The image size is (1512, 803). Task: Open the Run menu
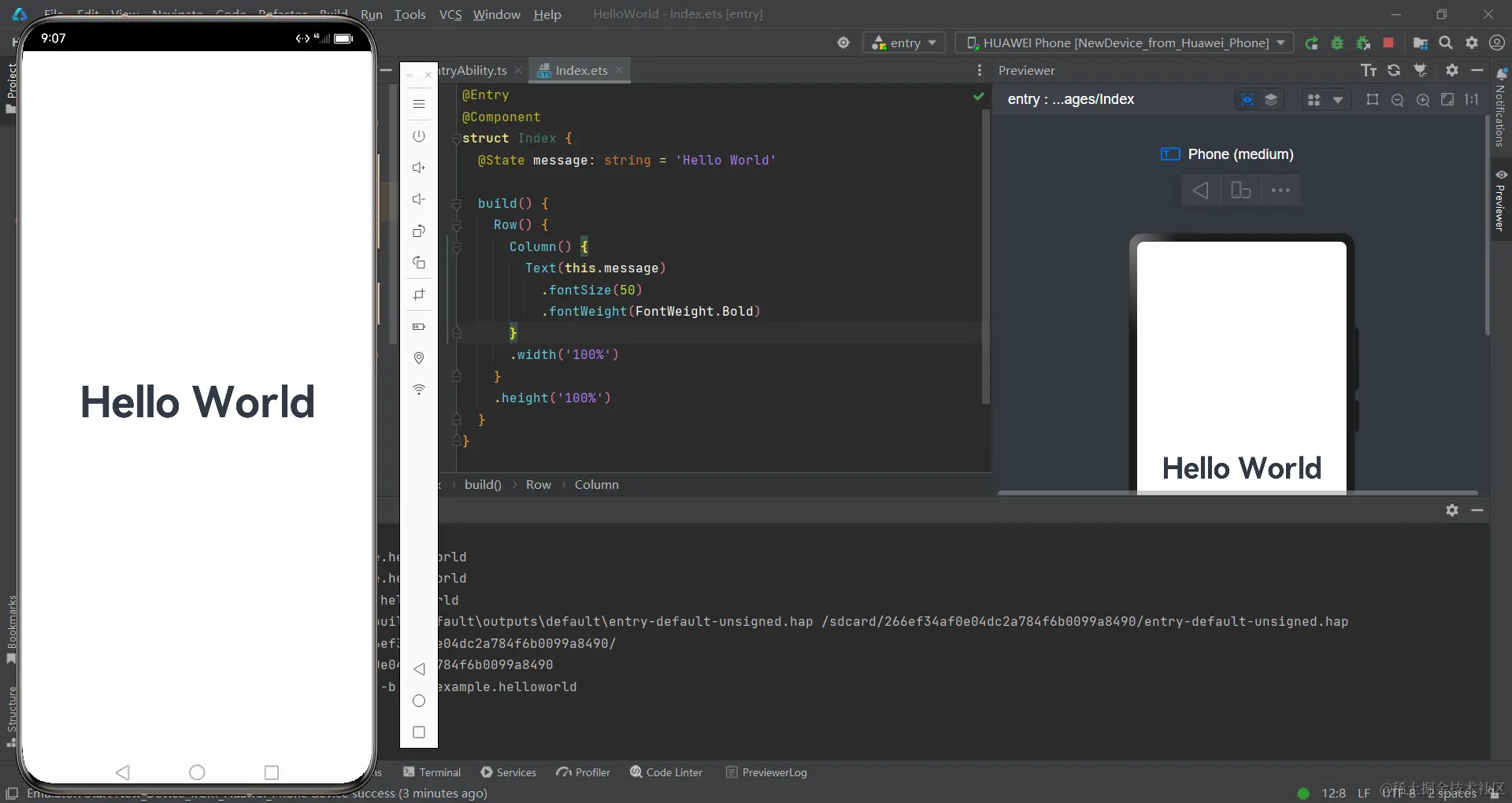tap(372, 14)
